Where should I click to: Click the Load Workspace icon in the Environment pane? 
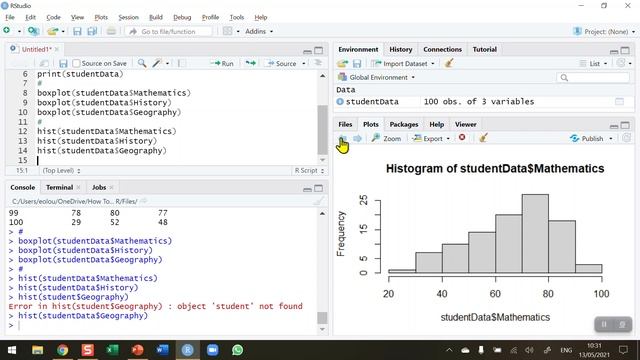[342, 63]
